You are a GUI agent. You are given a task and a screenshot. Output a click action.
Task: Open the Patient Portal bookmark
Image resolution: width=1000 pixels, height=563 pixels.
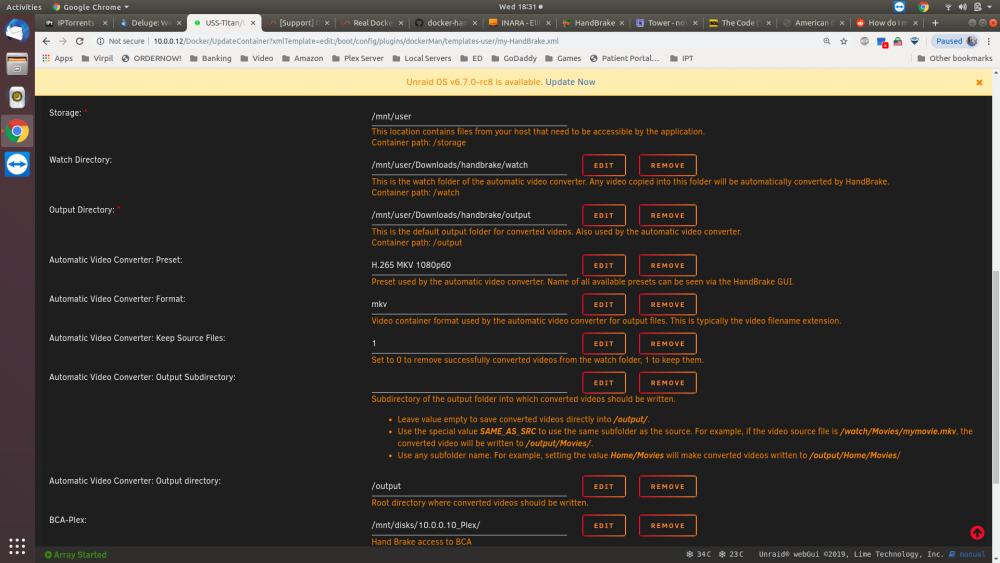(624, 58)
